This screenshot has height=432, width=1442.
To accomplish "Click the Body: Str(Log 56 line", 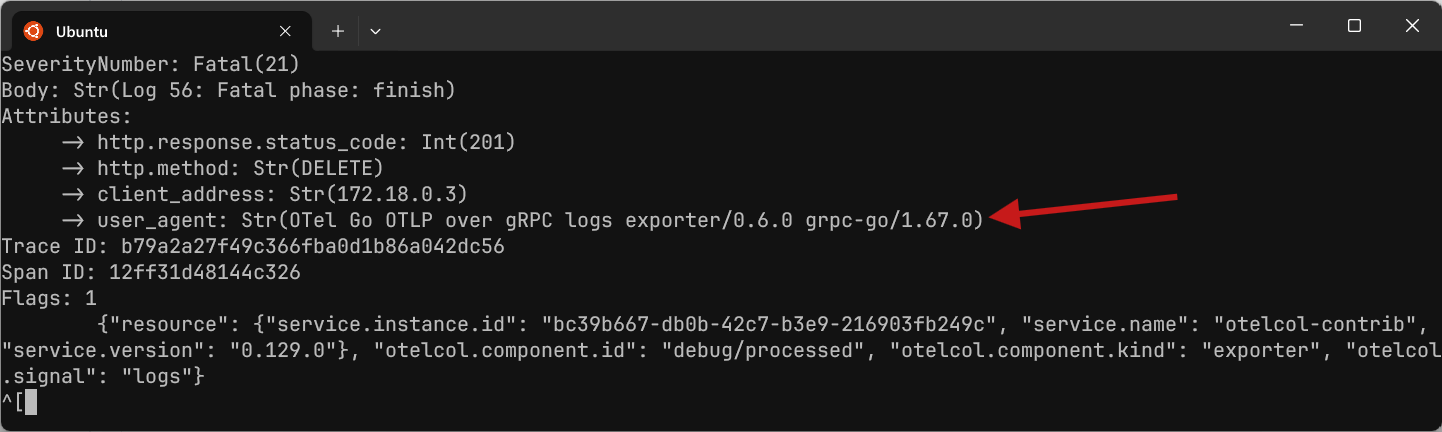I will (229, 90).
